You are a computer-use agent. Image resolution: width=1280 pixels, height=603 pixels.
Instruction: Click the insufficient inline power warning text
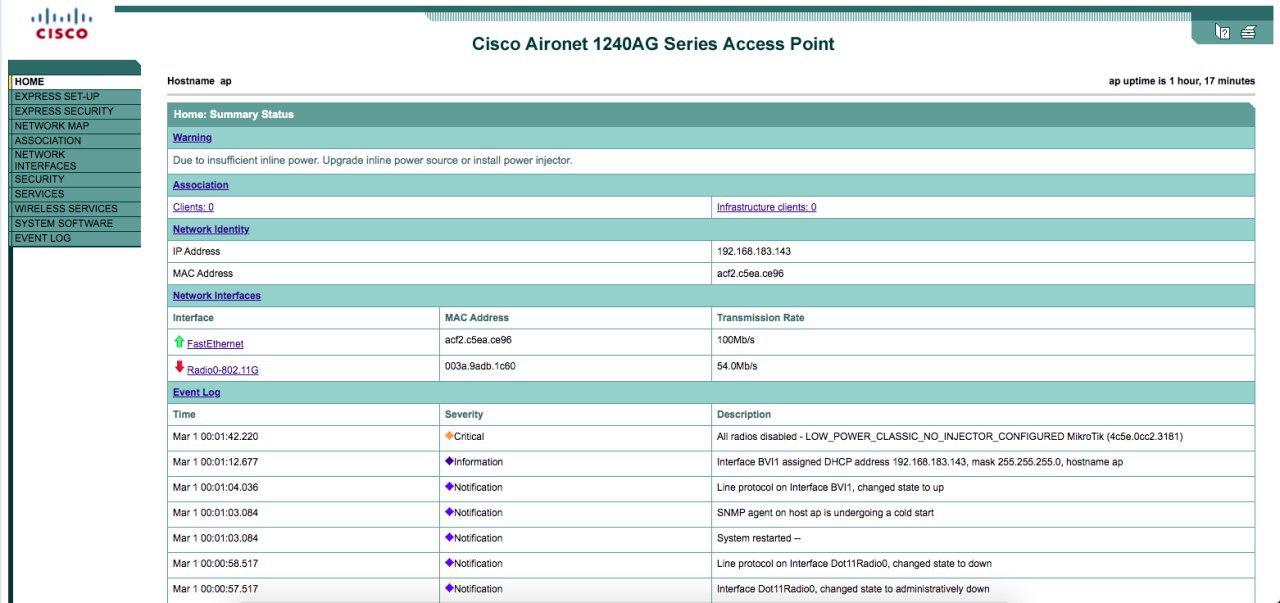tap(373, 160)
